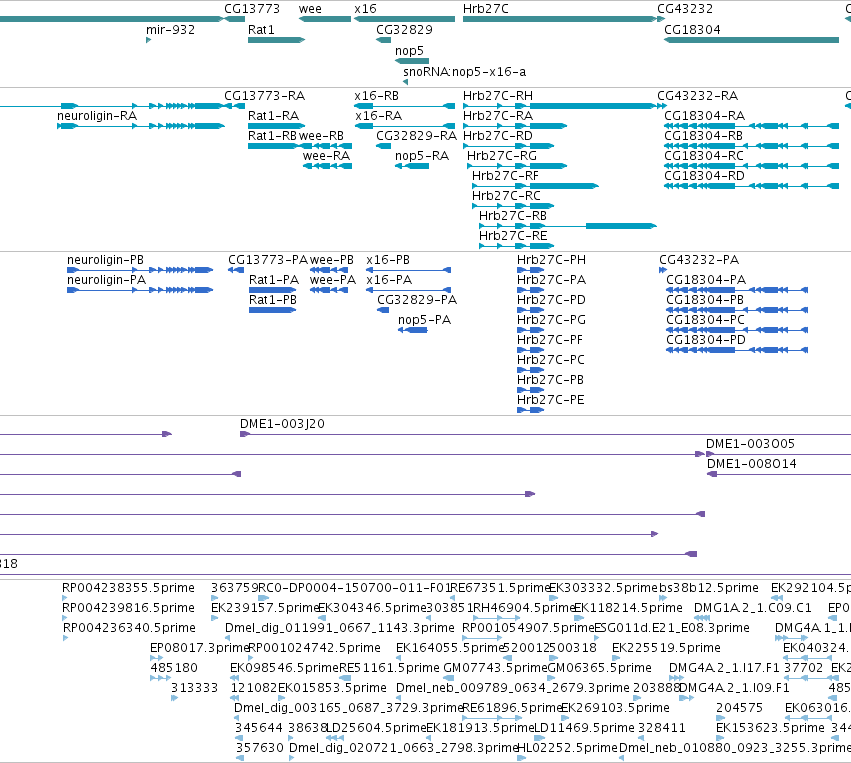The image size is (851, 763).
Task: Select transcript Hrb27C-RC
Action: [506, 196]
